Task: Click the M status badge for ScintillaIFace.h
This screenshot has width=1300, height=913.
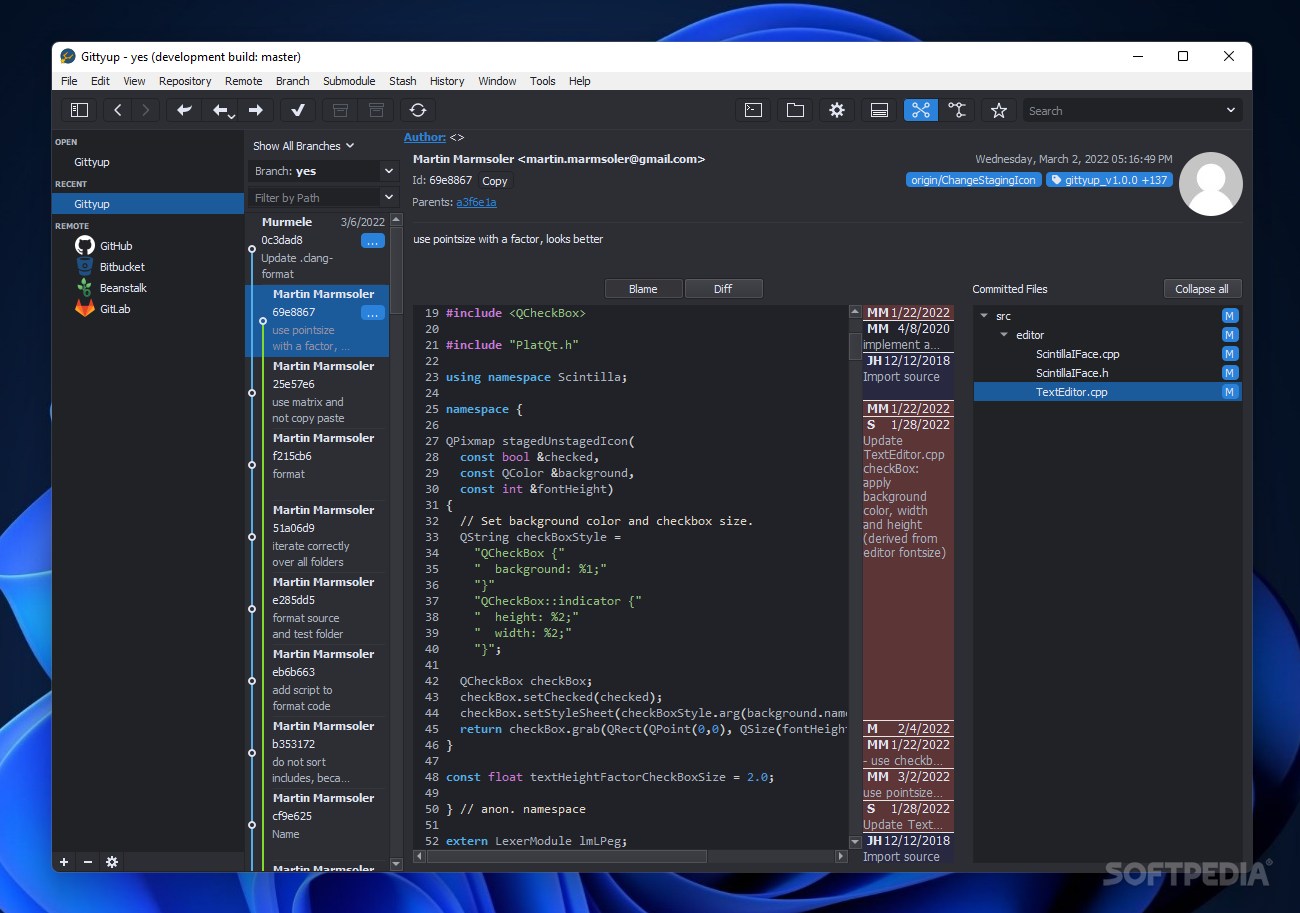Action: tap(1230, 373)
